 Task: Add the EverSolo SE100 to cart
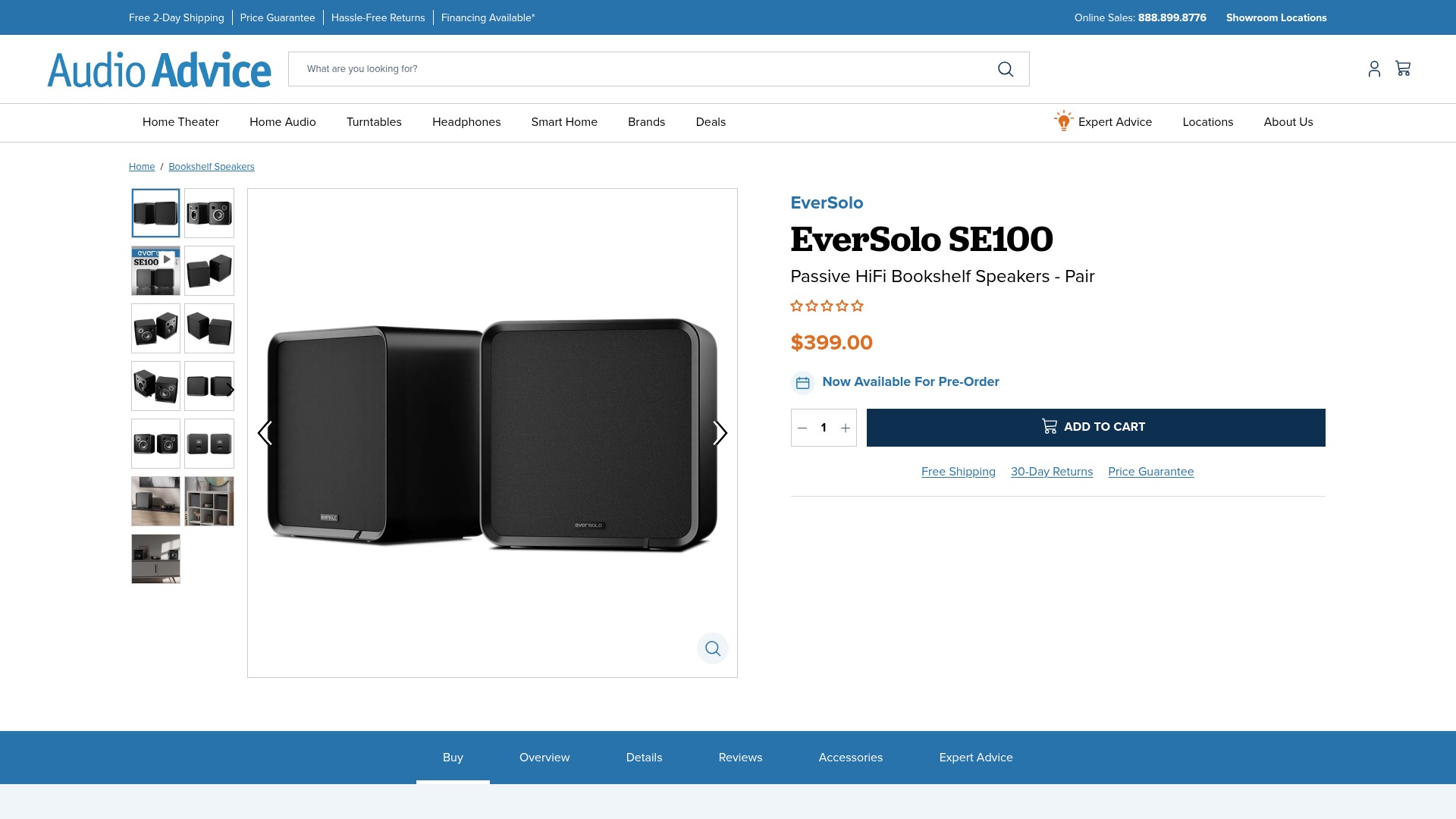click(x=1096, y=428)
